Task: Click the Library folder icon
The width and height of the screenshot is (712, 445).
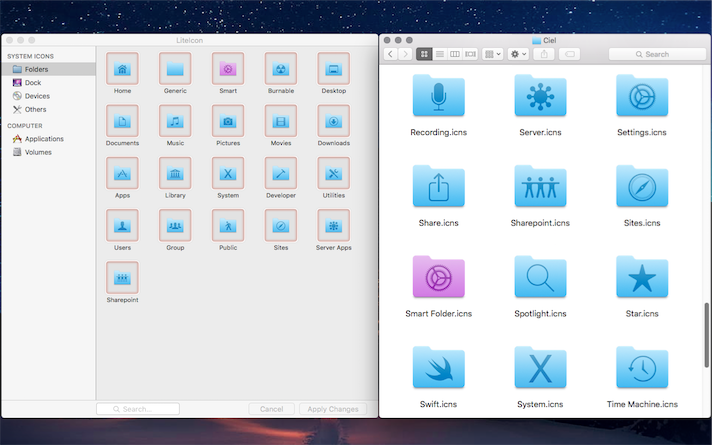Action: point(175,173)
